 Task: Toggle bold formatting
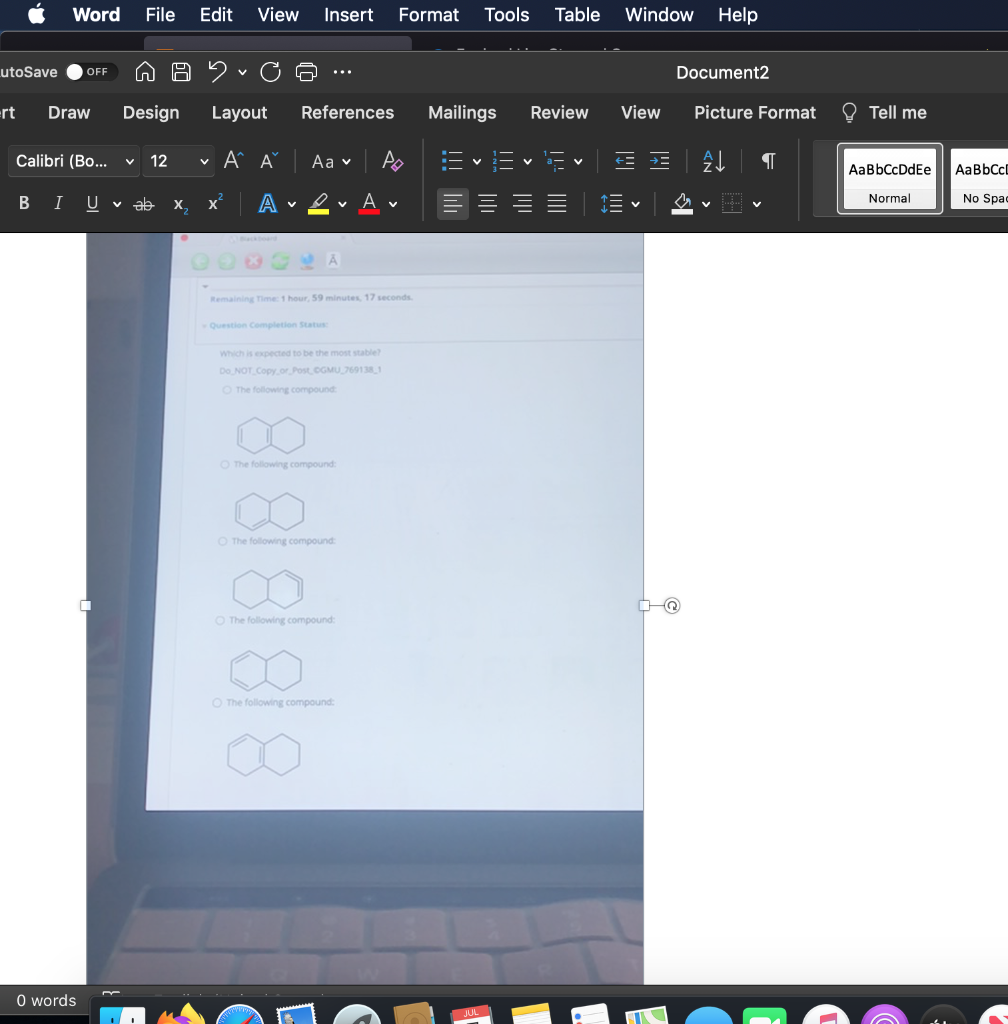23,203
